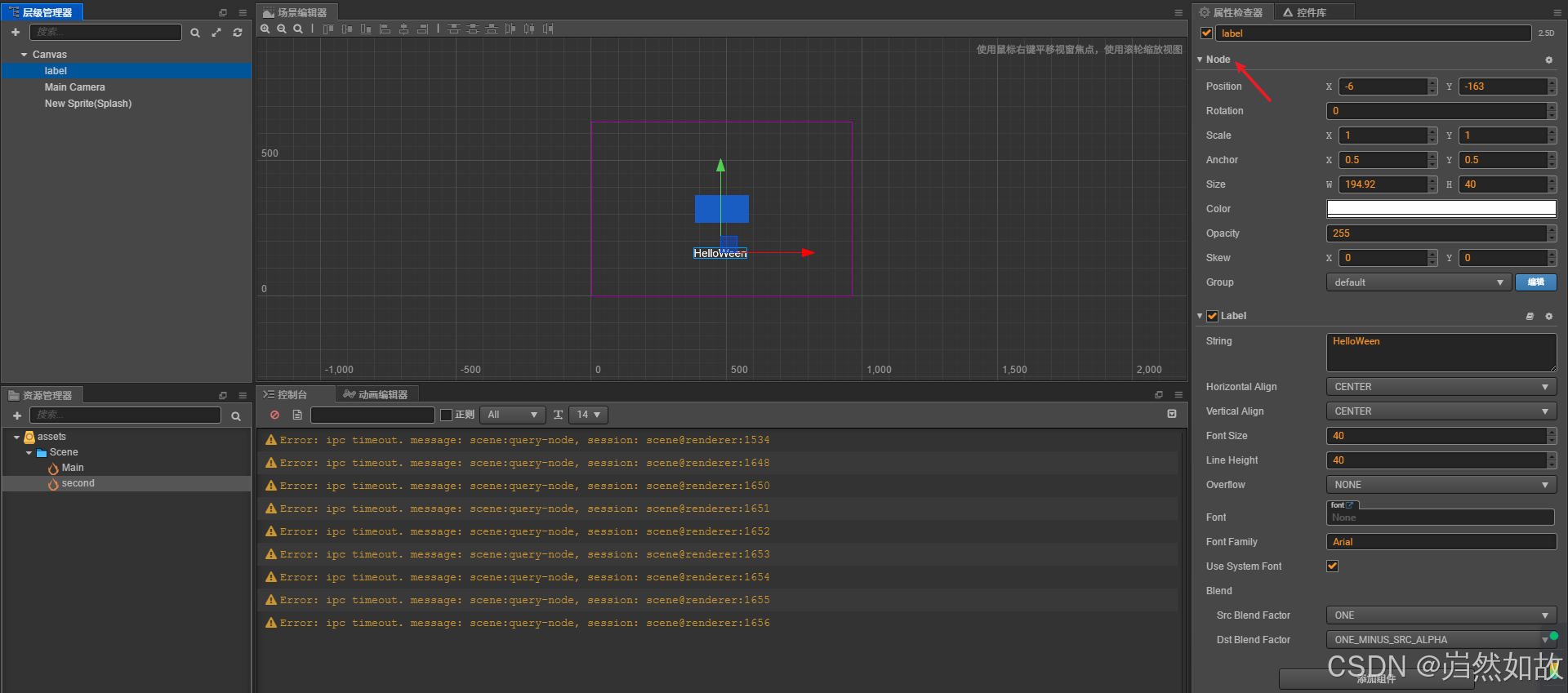
Task: Open the console log type All dropdown
Action: [x=512, y=415]
